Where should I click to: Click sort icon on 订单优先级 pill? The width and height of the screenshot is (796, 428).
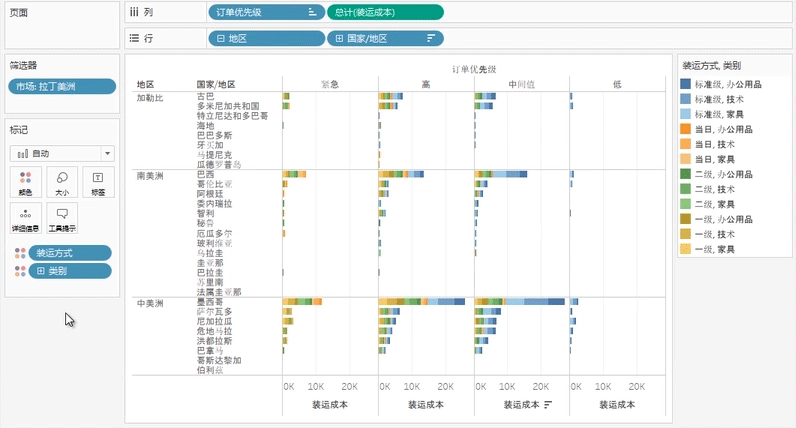tap(312, 12)
